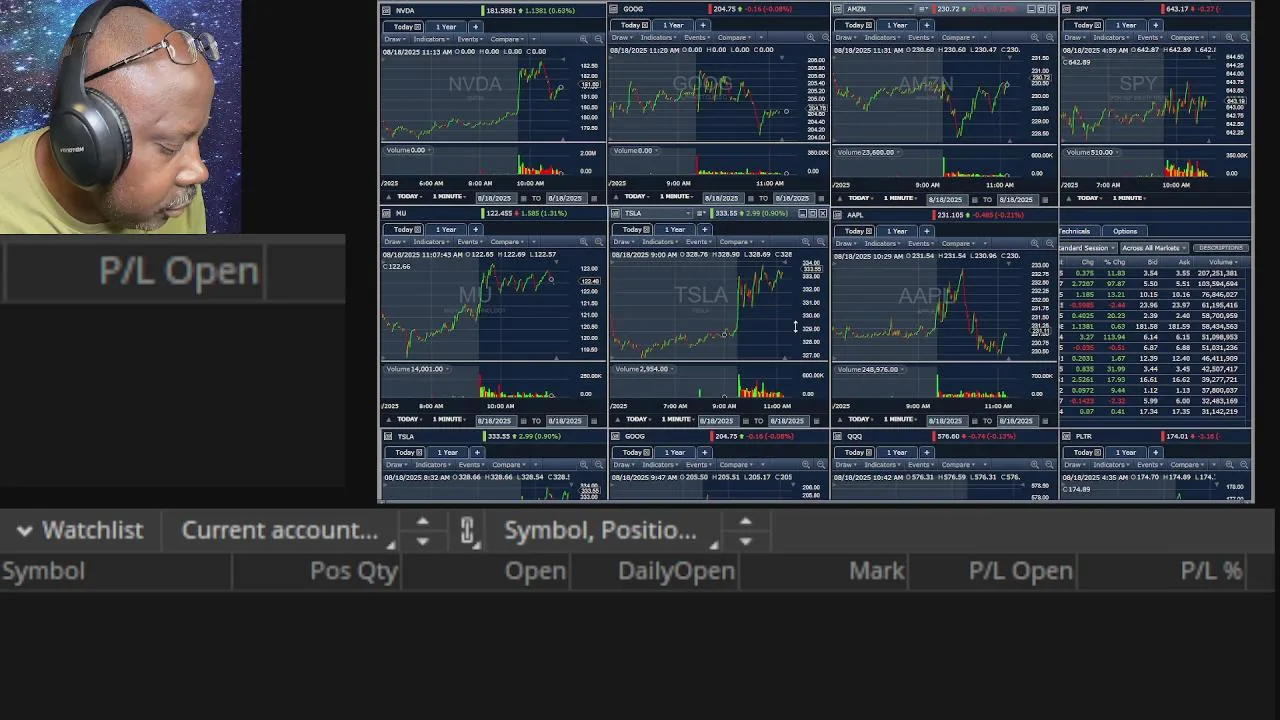Click the AAPL panel chart icon
Viewport: 1280px width, 720px height.
[x=838, y=215]
